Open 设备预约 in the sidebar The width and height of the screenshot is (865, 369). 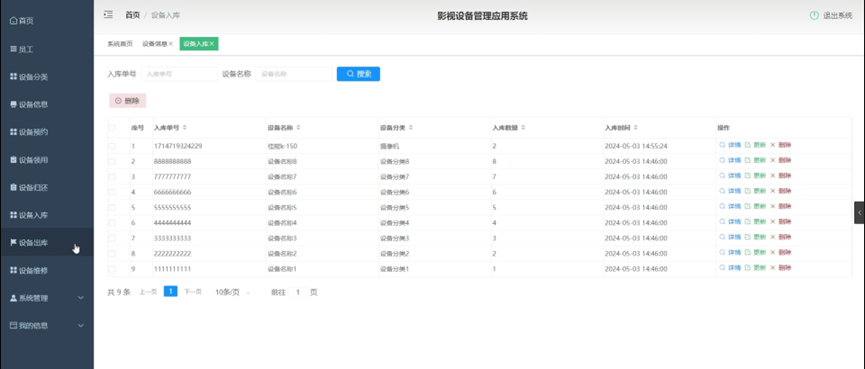click(x=47, y=132)
